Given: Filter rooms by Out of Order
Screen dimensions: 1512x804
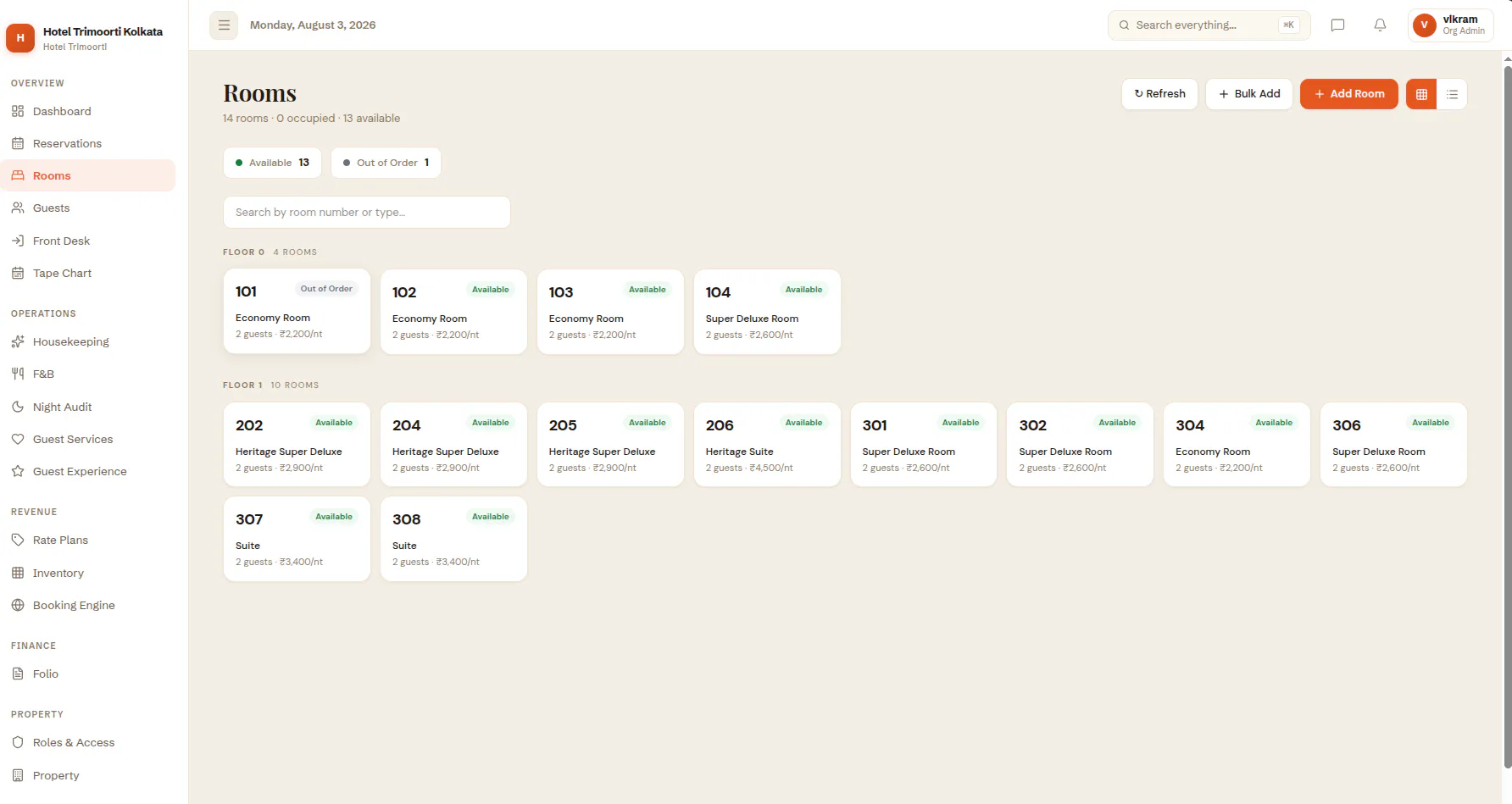Looking at the screenshot, I should 386,163.
